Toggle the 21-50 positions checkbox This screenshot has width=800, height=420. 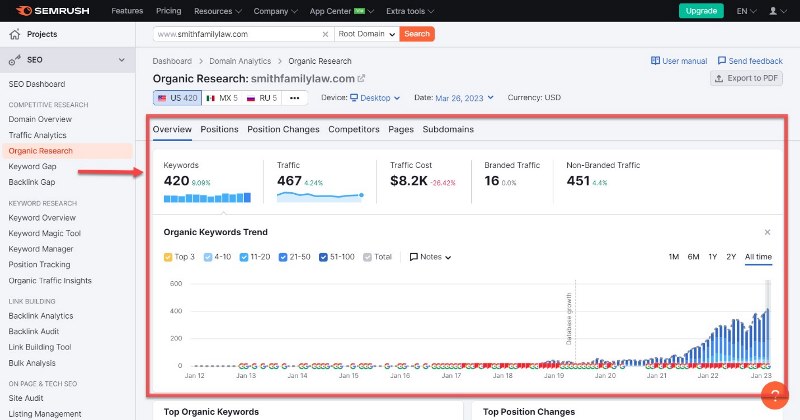tap(283, 257)
